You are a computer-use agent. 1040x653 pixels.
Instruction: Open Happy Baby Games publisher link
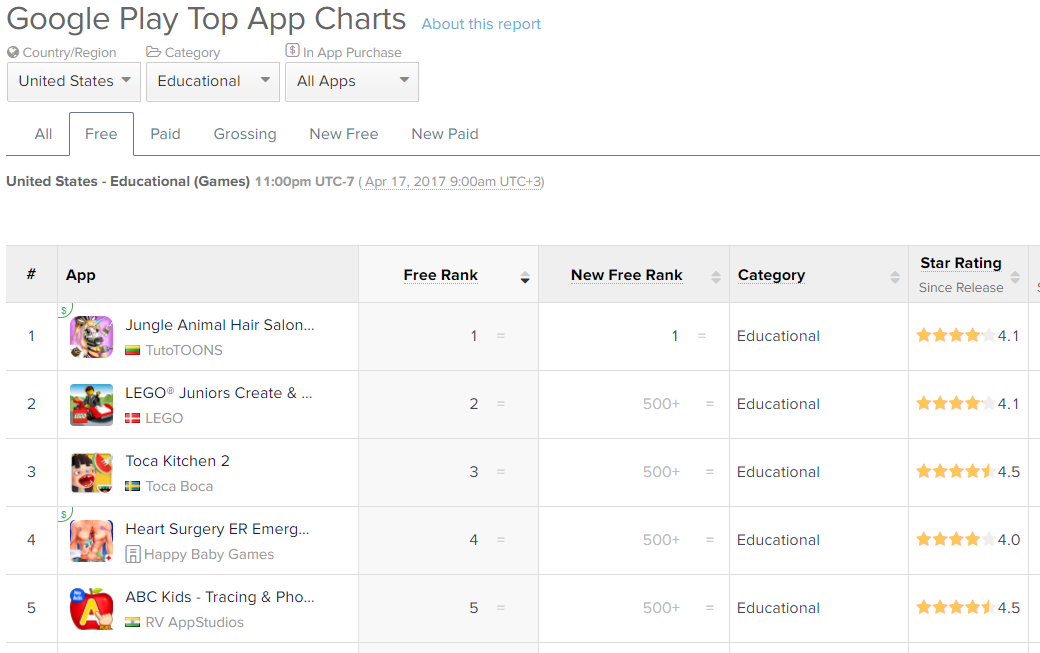(209, 554)
